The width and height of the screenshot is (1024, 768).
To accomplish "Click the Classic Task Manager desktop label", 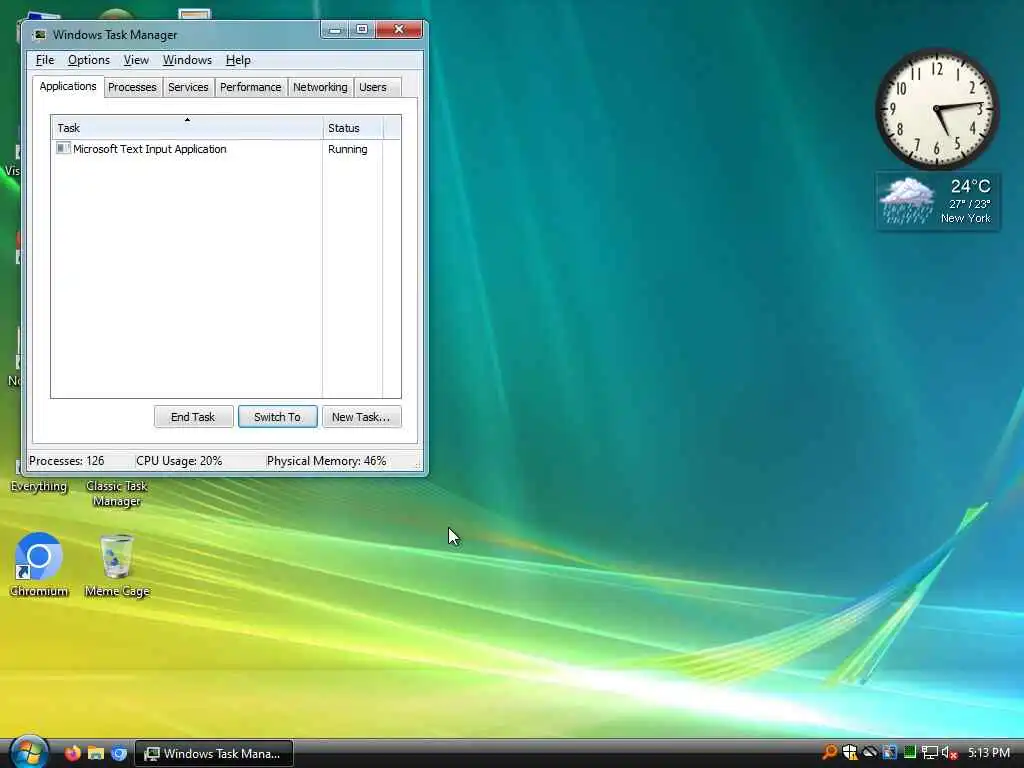I will tap(117, 493).
